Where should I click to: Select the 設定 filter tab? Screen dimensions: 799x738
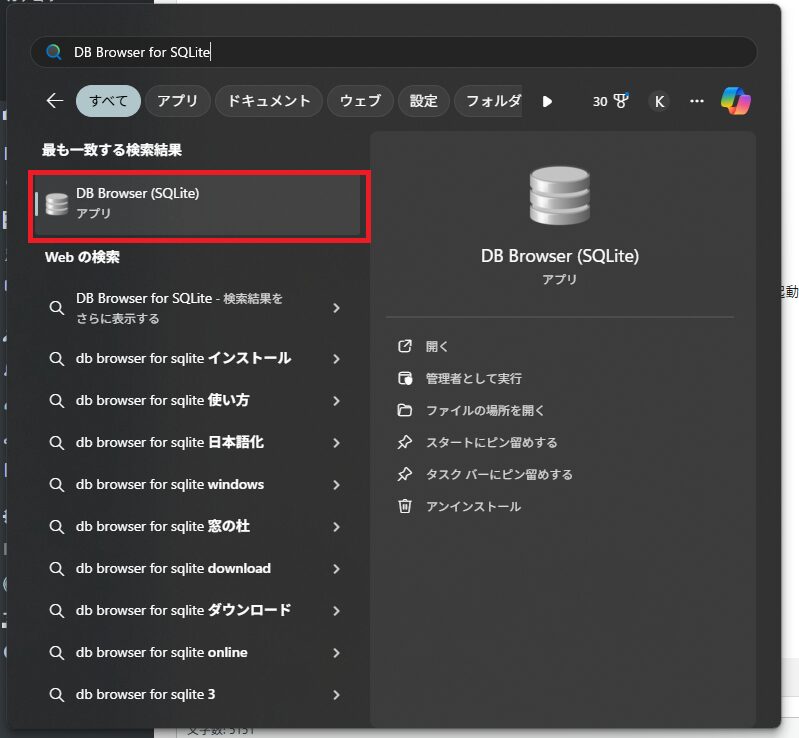point(423,101)
